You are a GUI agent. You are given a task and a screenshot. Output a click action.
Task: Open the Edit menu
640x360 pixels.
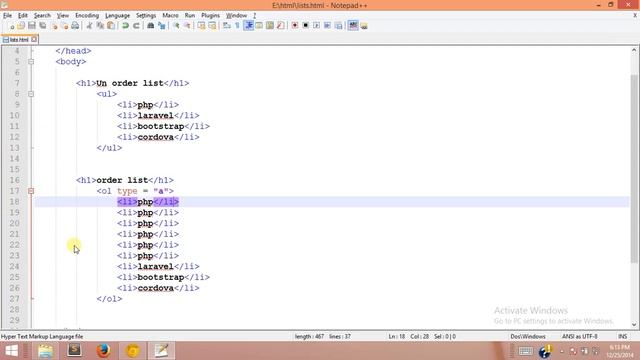(22, 16)
